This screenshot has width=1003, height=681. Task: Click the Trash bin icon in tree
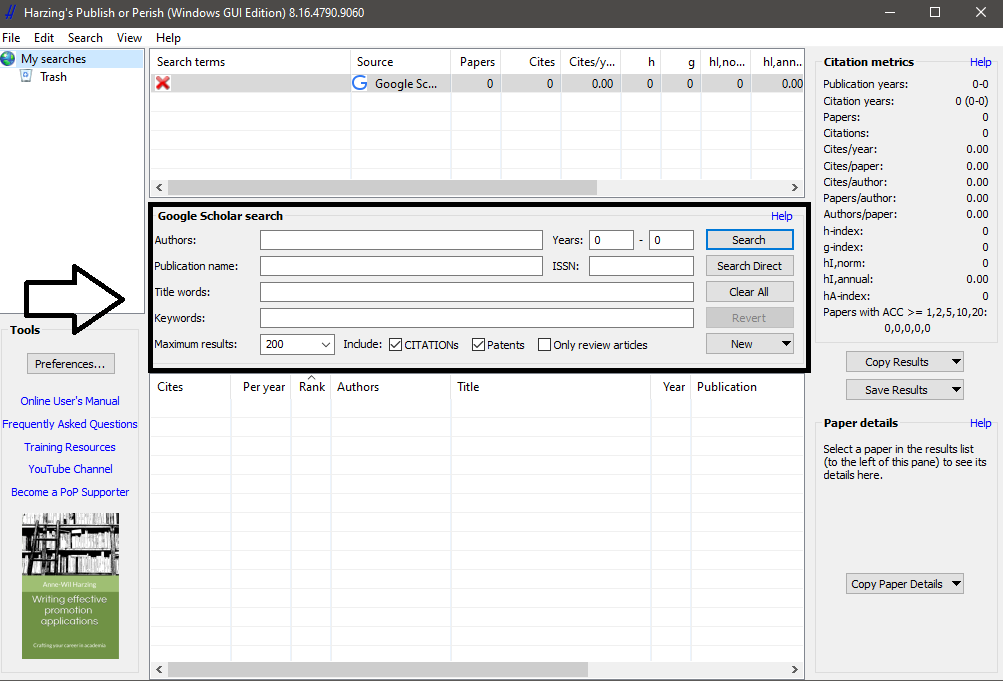(x=26, y=76)
